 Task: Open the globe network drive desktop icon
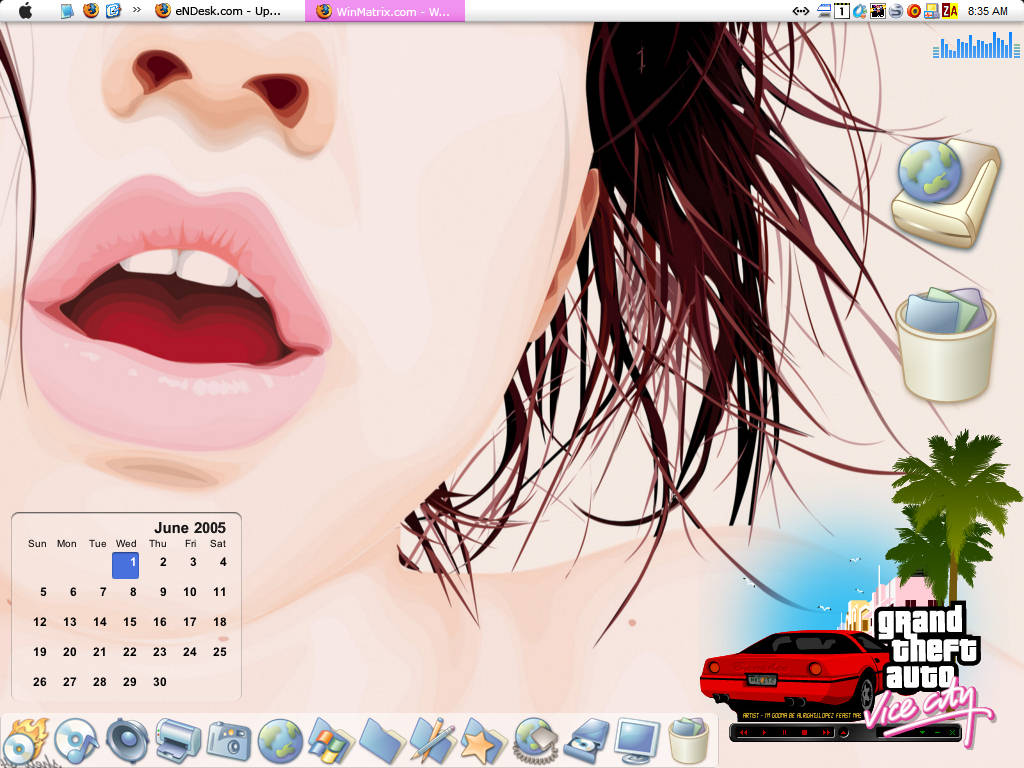click(x=945, y=192)
